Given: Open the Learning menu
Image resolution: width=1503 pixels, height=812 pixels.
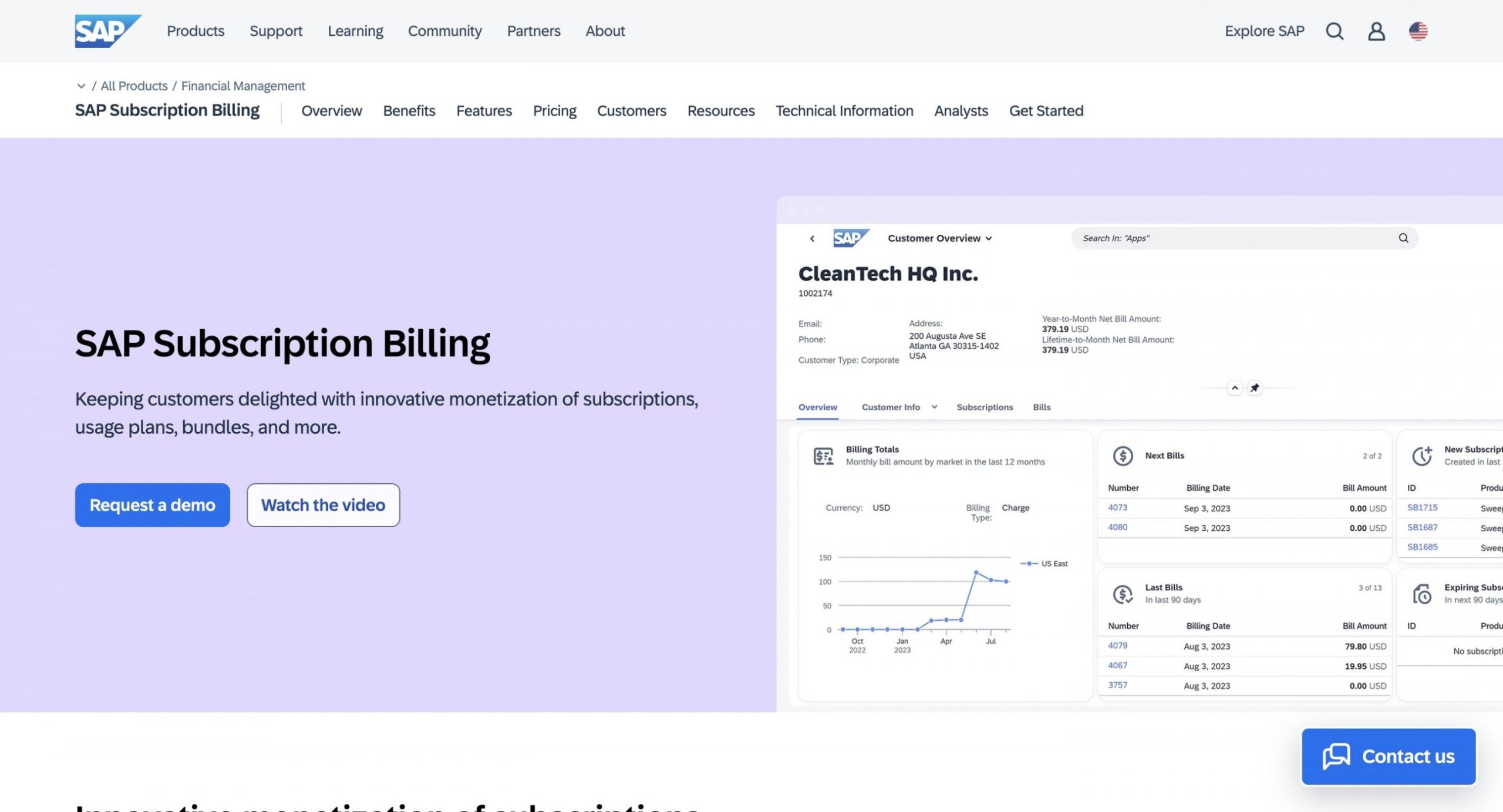Looking at the screenshot, I should [355, 31].
